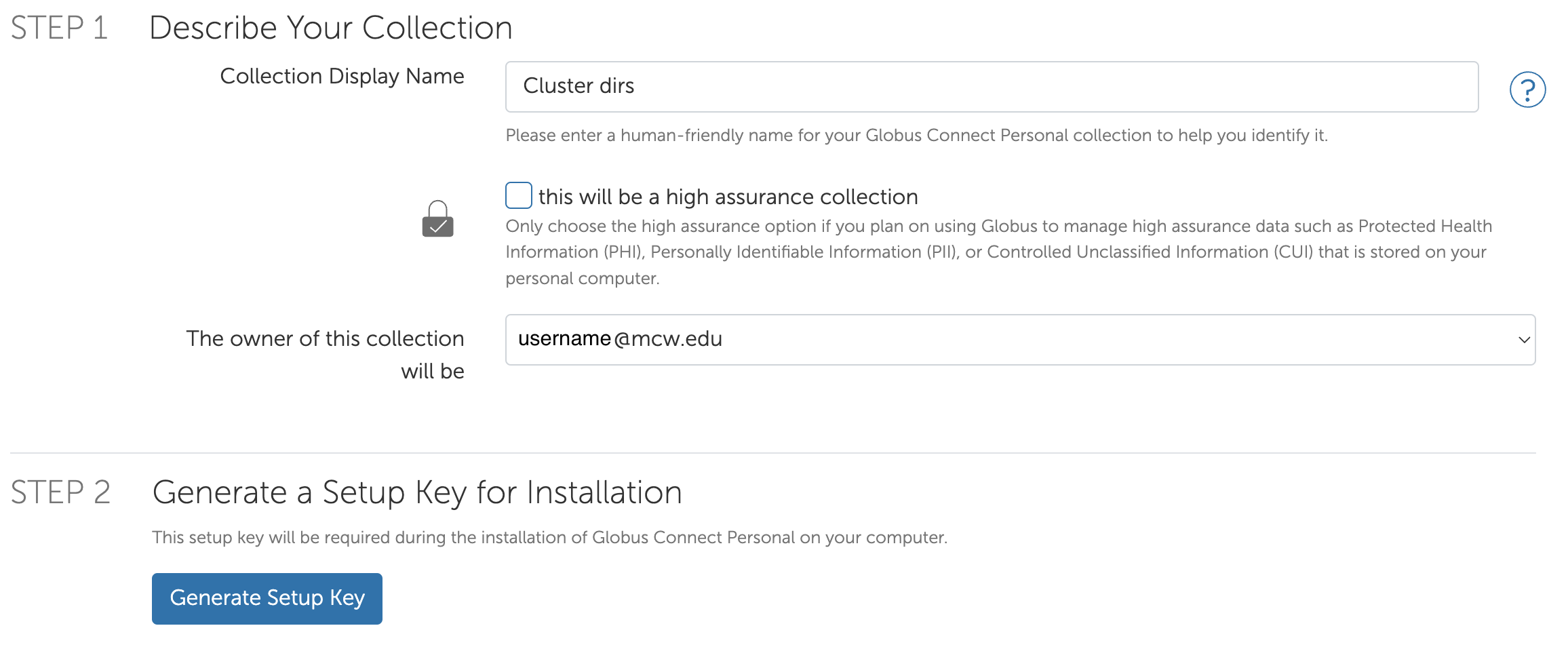Click the 'STEP 2' label

[x=60, y=492]
